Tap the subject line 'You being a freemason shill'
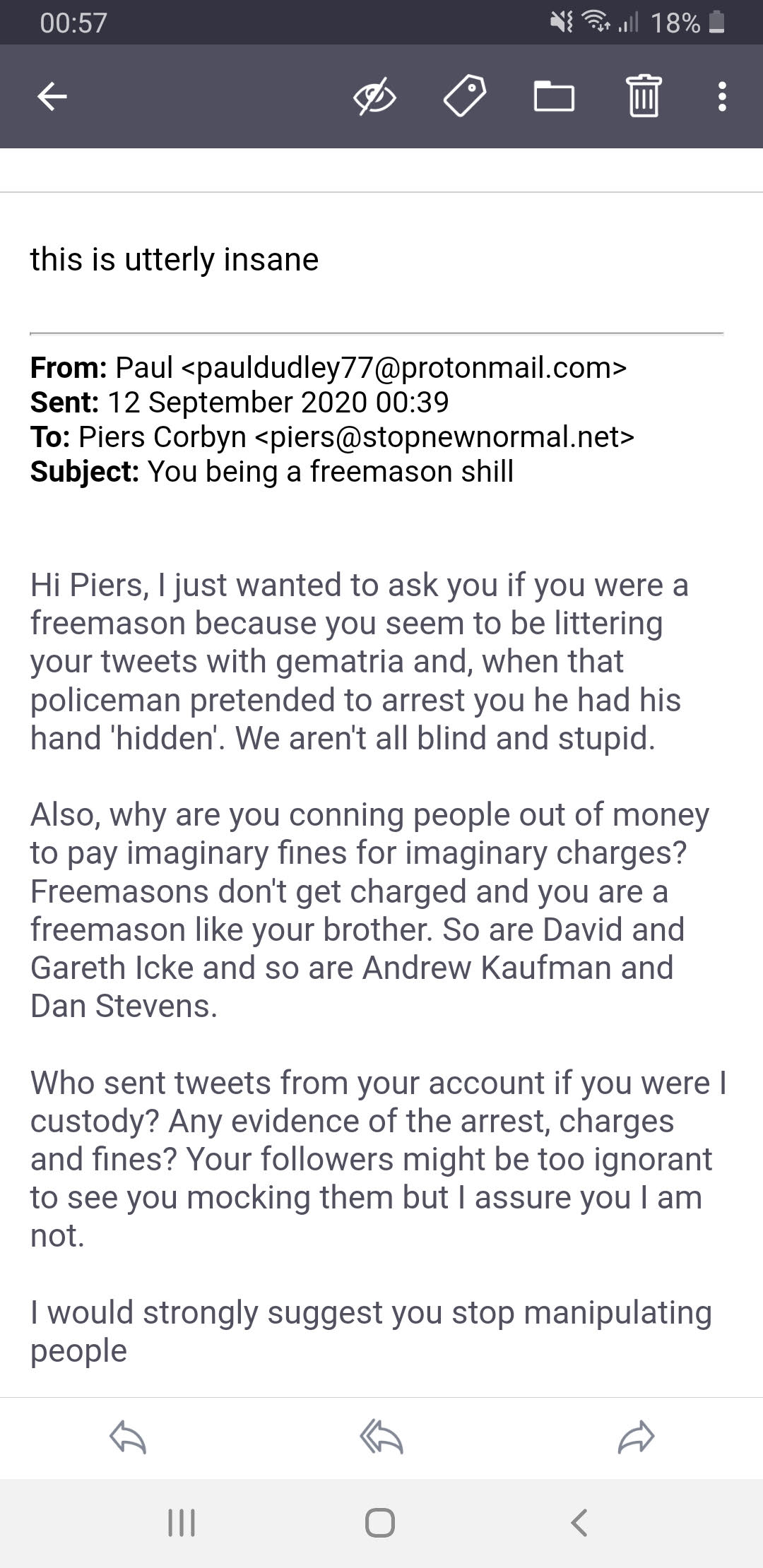 330,471
